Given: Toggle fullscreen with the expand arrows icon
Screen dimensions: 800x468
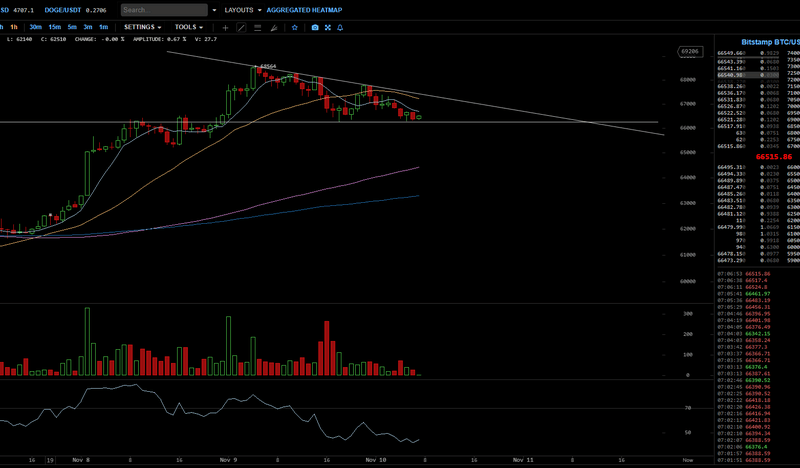Looking at the screenshot, I should [x=328, y=28].
